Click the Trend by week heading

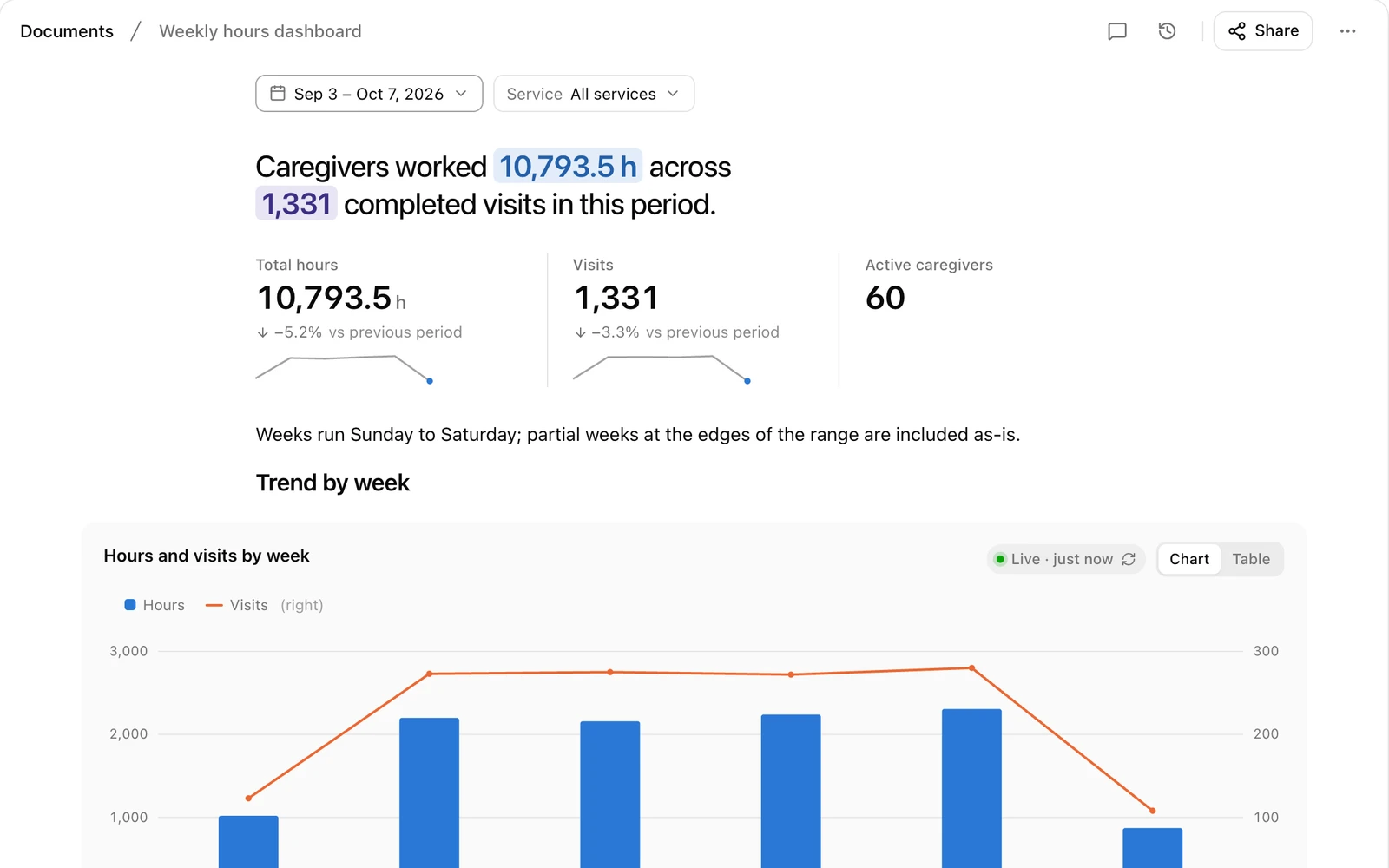pyautogui.click(x=332, y=483)
